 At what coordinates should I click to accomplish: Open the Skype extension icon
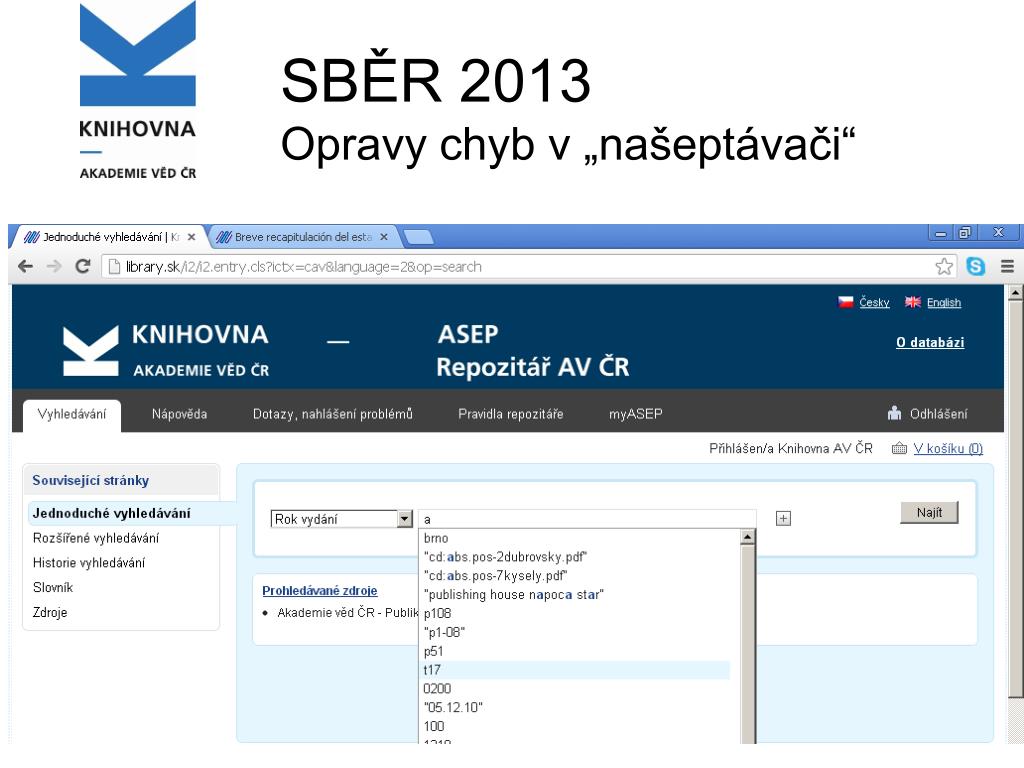pyautogui.click(x=976, y=266)
